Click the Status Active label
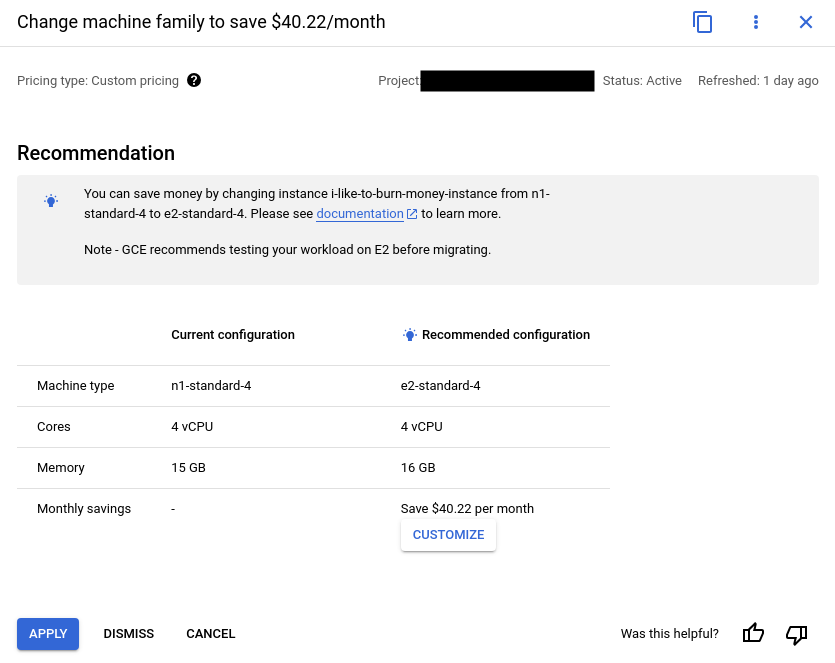Screen dimensions: 835x663 [641, 81]
